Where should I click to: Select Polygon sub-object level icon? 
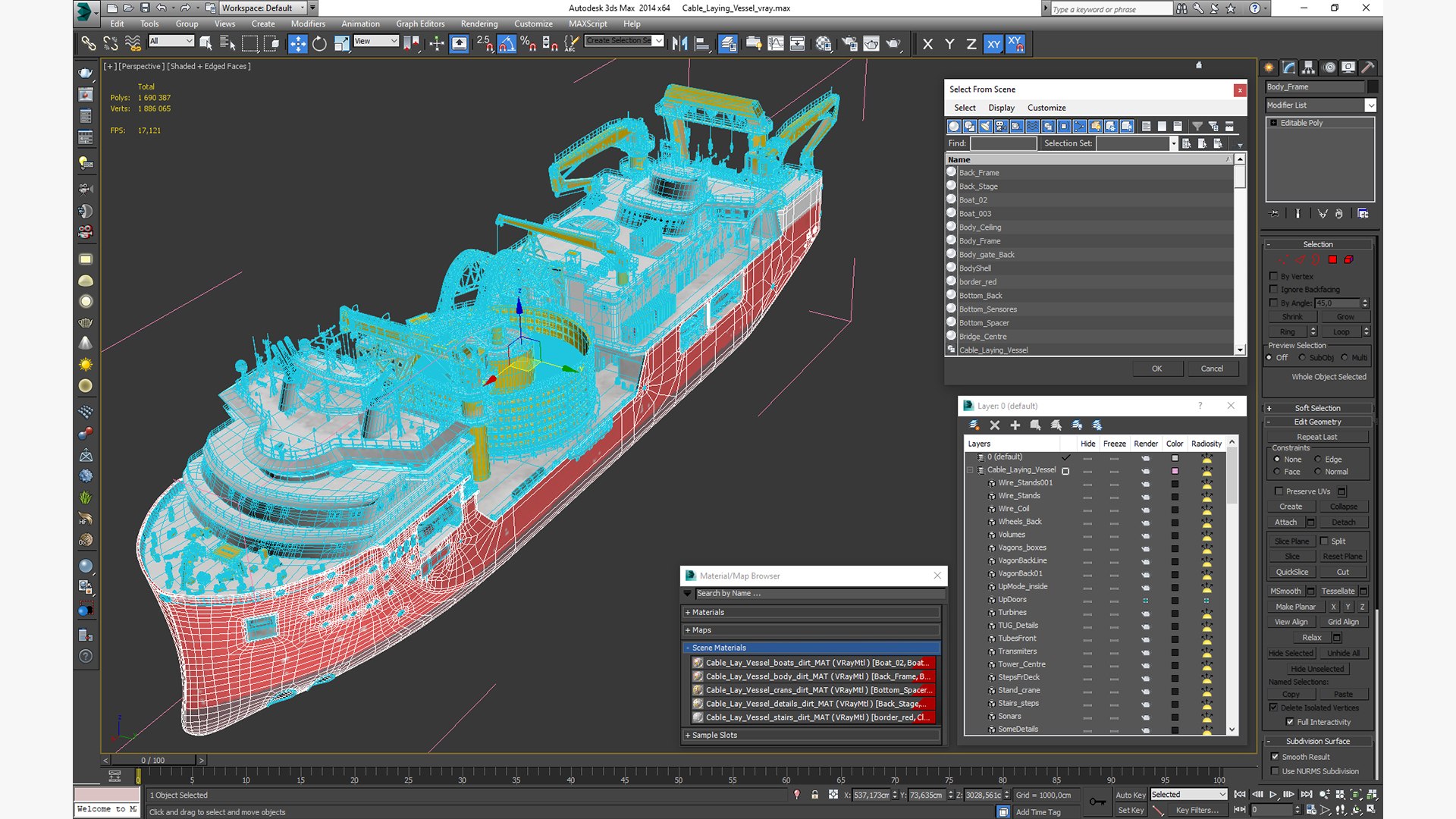(1332, 260)
